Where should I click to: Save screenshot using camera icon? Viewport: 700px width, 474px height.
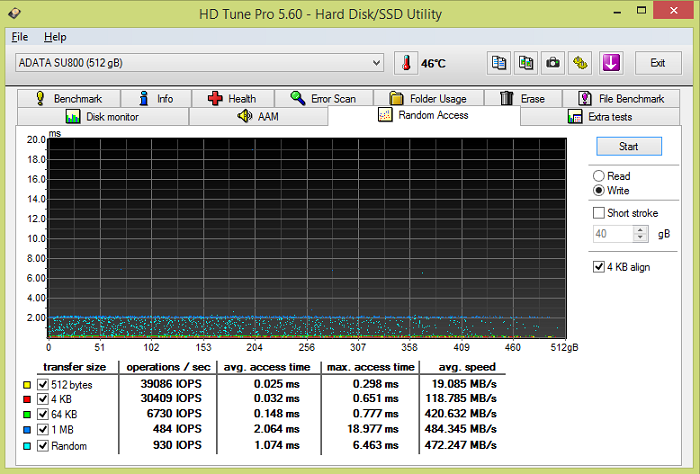tap(553, 63)
